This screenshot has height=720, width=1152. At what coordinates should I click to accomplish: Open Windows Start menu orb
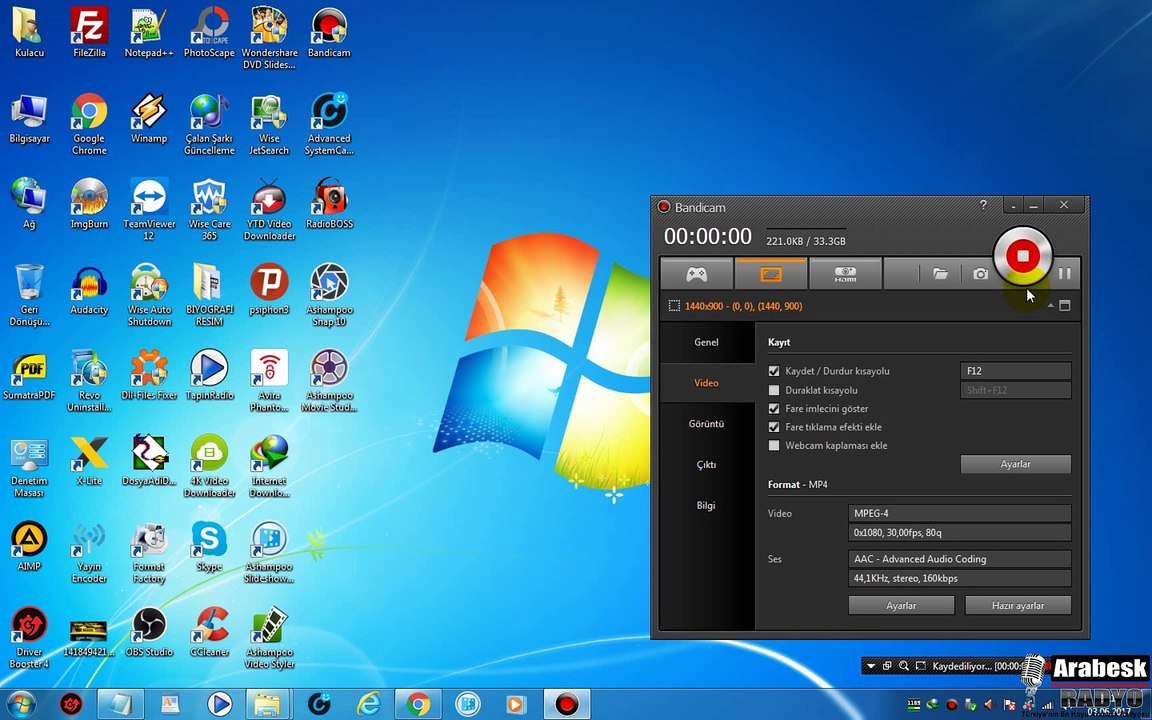point(21,704)
